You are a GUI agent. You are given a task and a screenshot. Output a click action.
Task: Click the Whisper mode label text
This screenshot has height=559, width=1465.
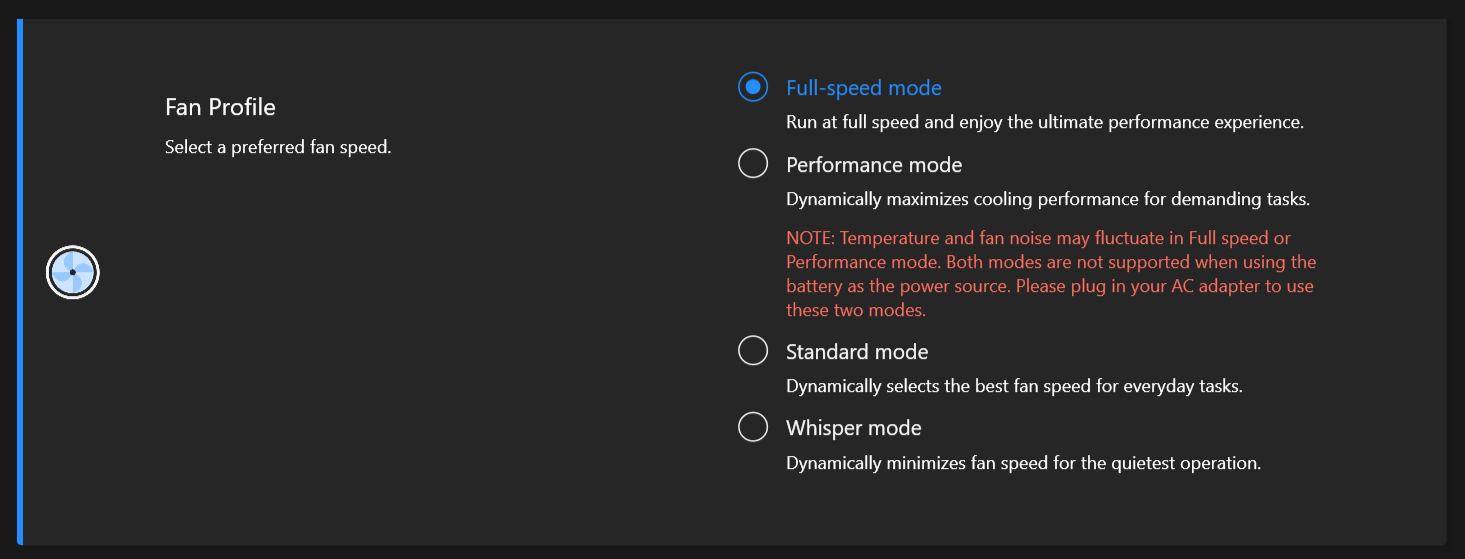click(853, 428)
